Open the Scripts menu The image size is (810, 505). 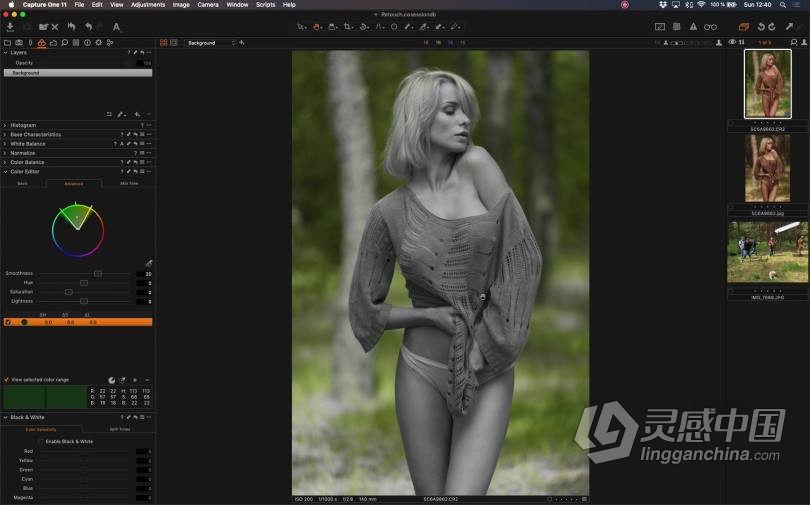266,5
